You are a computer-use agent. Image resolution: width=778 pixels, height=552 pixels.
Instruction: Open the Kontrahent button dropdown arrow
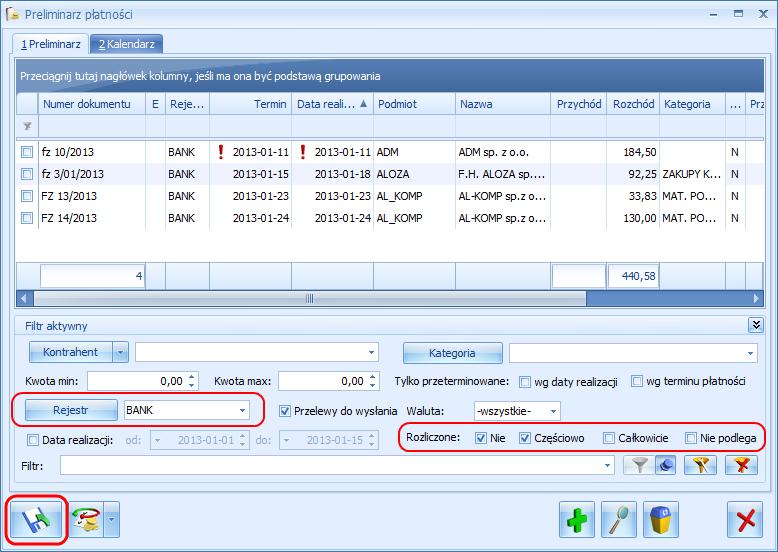pyautogui.click(x=120, y=352)
